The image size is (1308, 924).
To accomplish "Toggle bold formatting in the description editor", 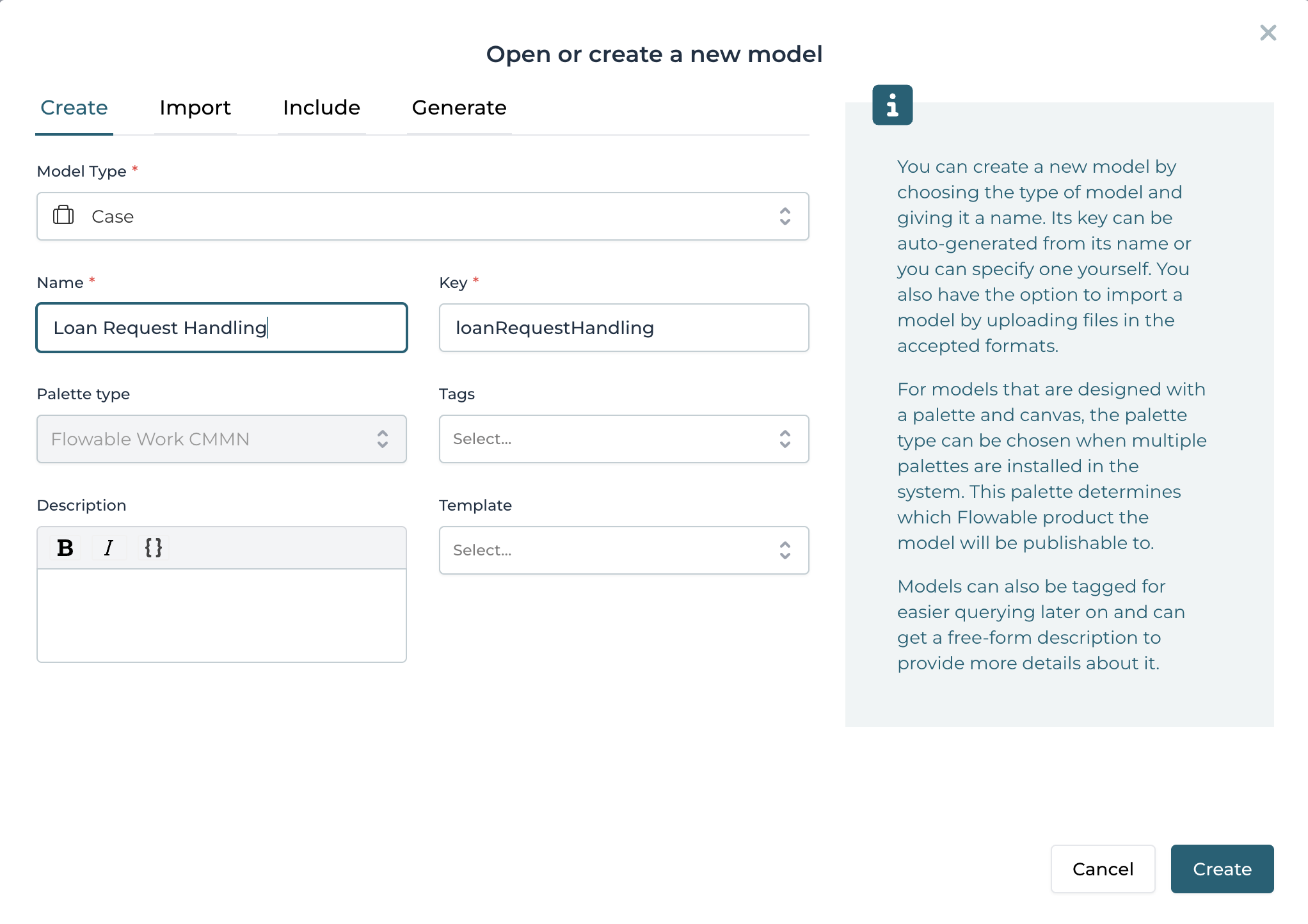I will click(x=65, y=547).
